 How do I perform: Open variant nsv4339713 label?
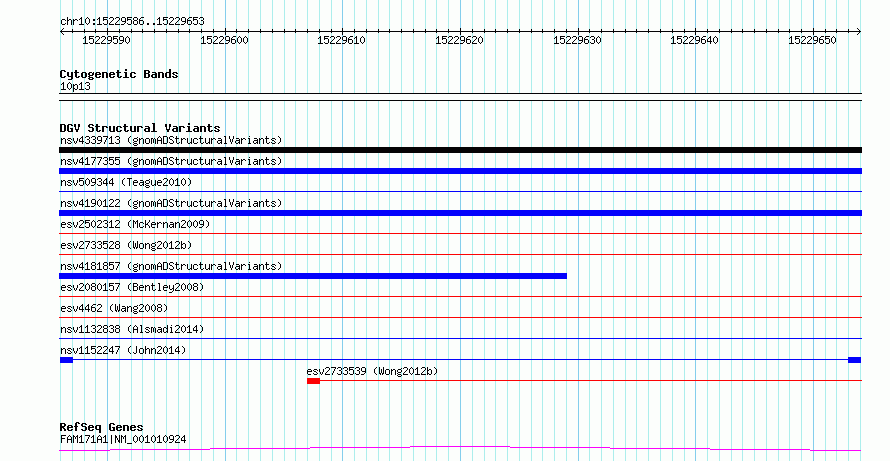click(x=171, y=140)
